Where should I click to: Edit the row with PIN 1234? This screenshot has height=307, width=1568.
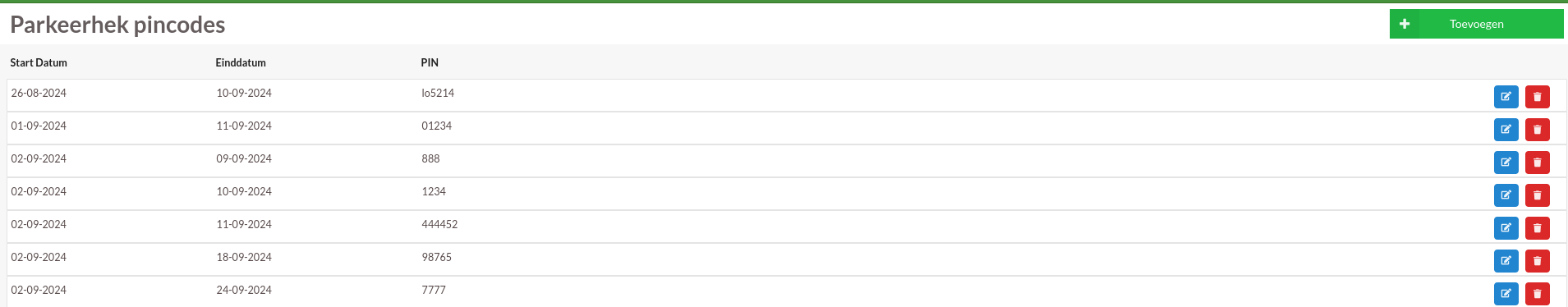coord(1506,195)
